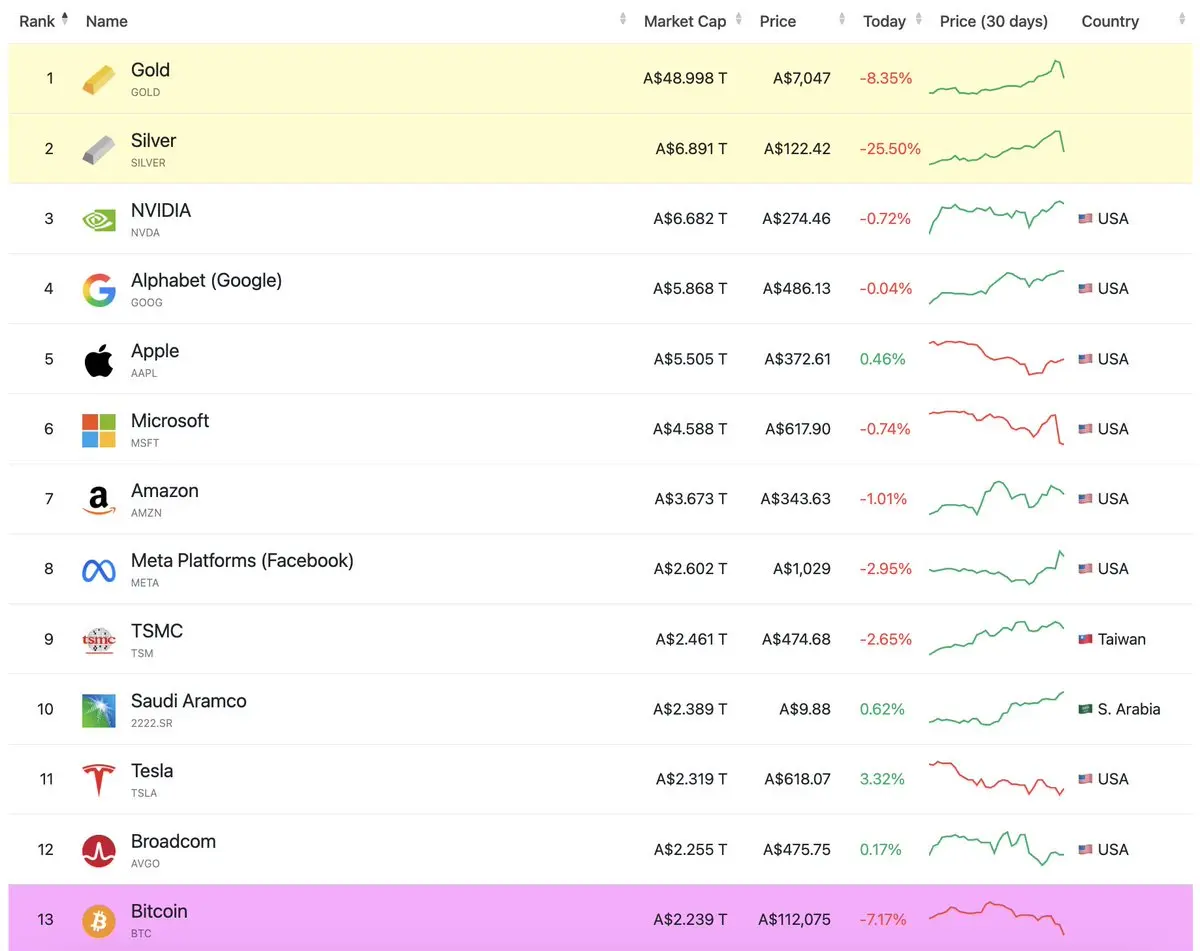Click the Bitcoin logo icon
Image resolution: width=1200 pixels, height=951 pixels.
[98, 920]
